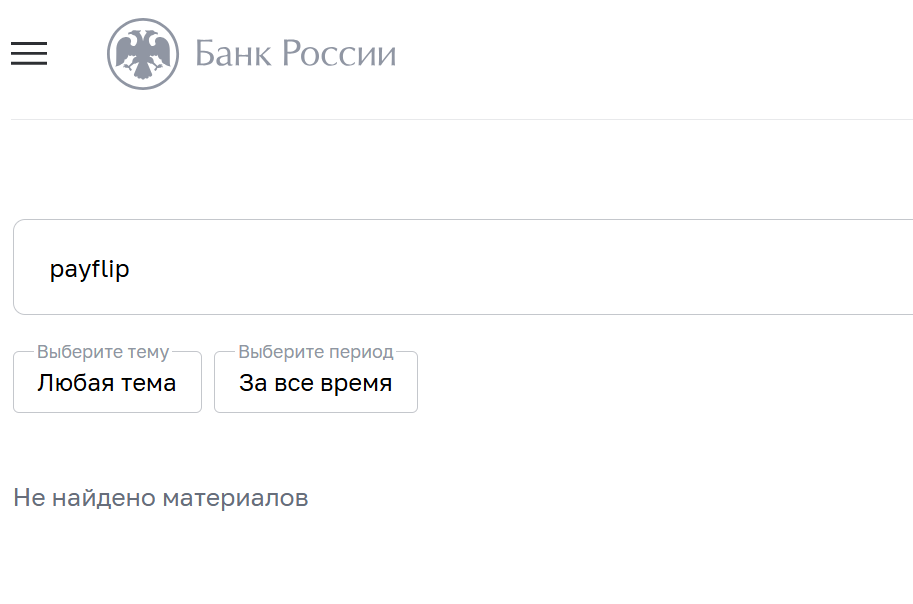Click the top-left menu icon with three lines
913x604 pixels.
[x=28, y=54]
